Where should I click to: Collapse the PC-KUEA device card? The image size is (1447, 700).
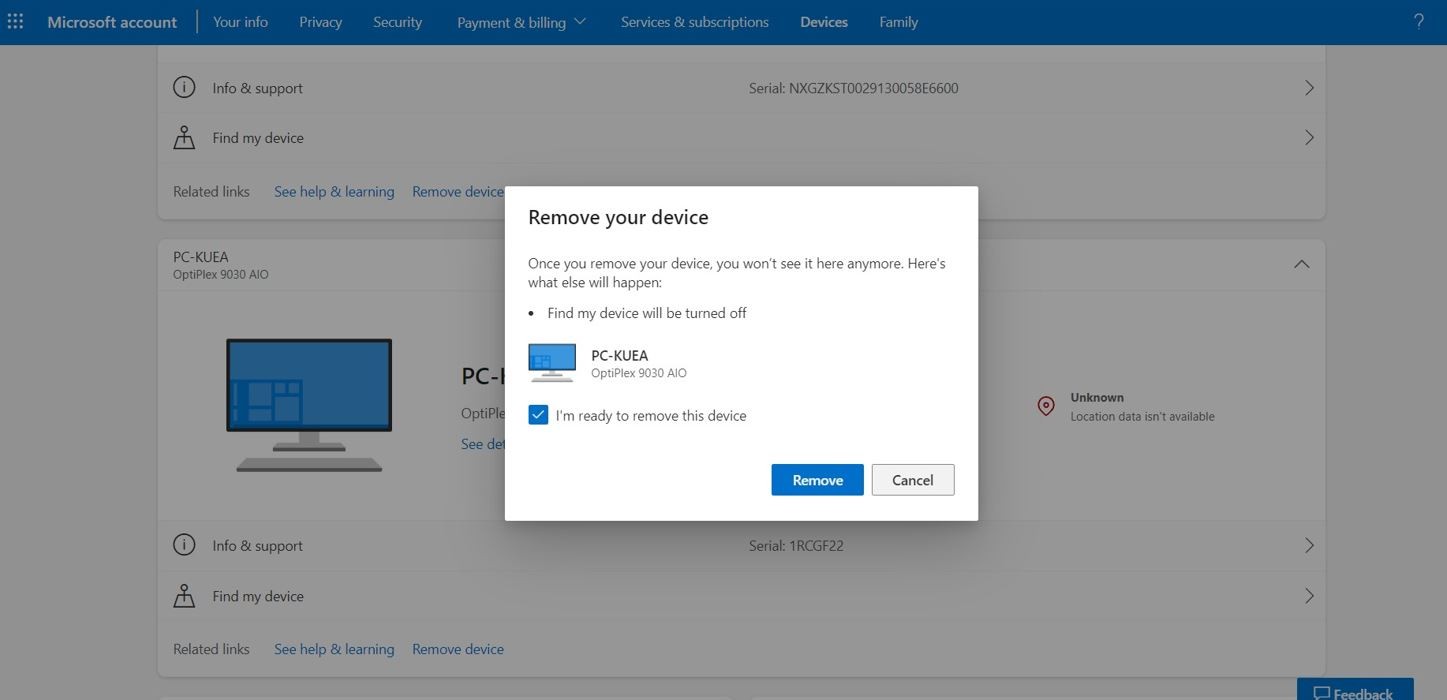pyautogui.click(x=1301, y=264)
